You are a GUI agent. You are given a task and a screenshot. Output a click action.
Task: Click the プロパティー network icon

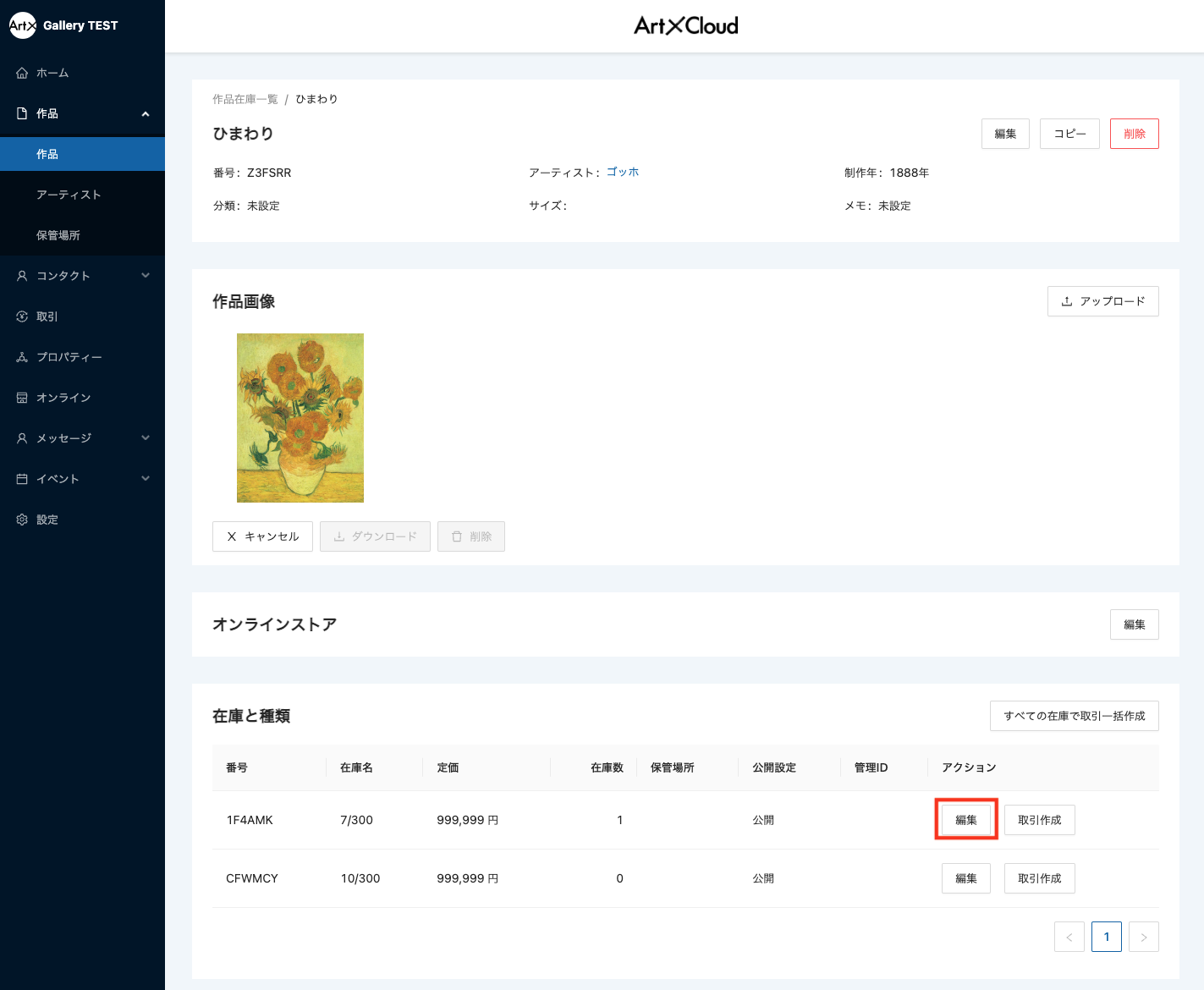(x=22, y=357)
